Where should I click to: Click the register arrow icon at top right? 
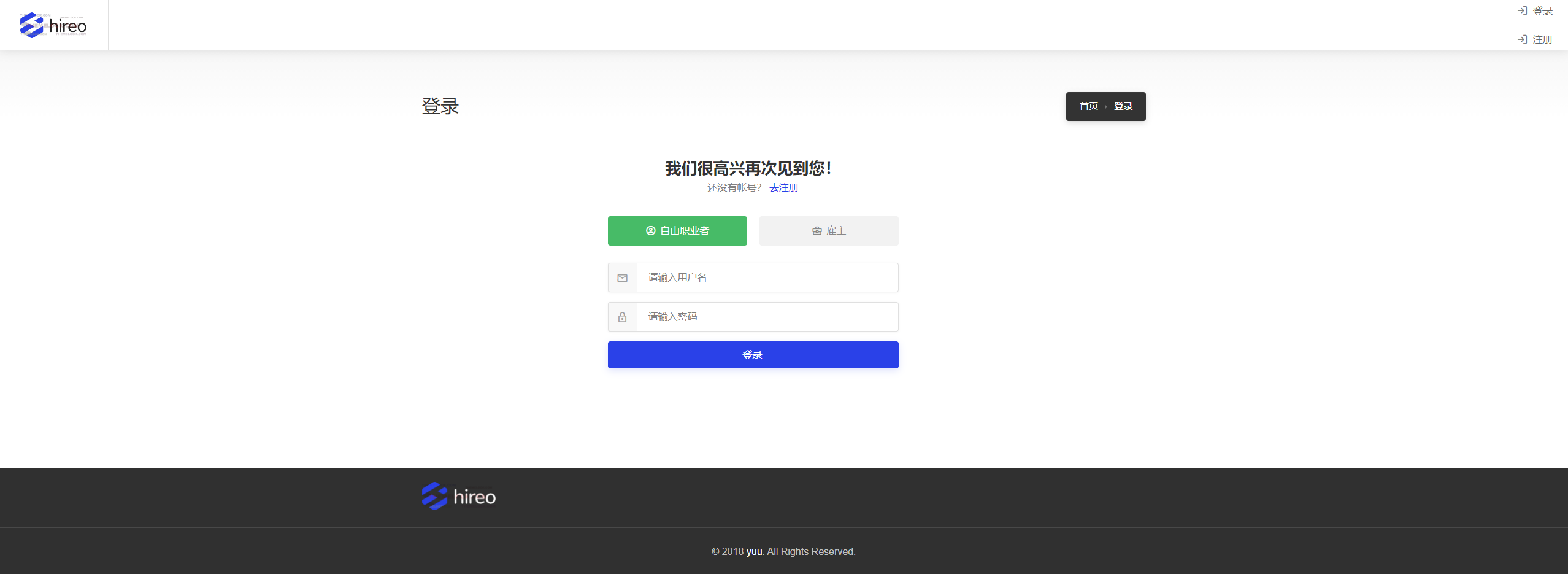tap(1522, 40)
